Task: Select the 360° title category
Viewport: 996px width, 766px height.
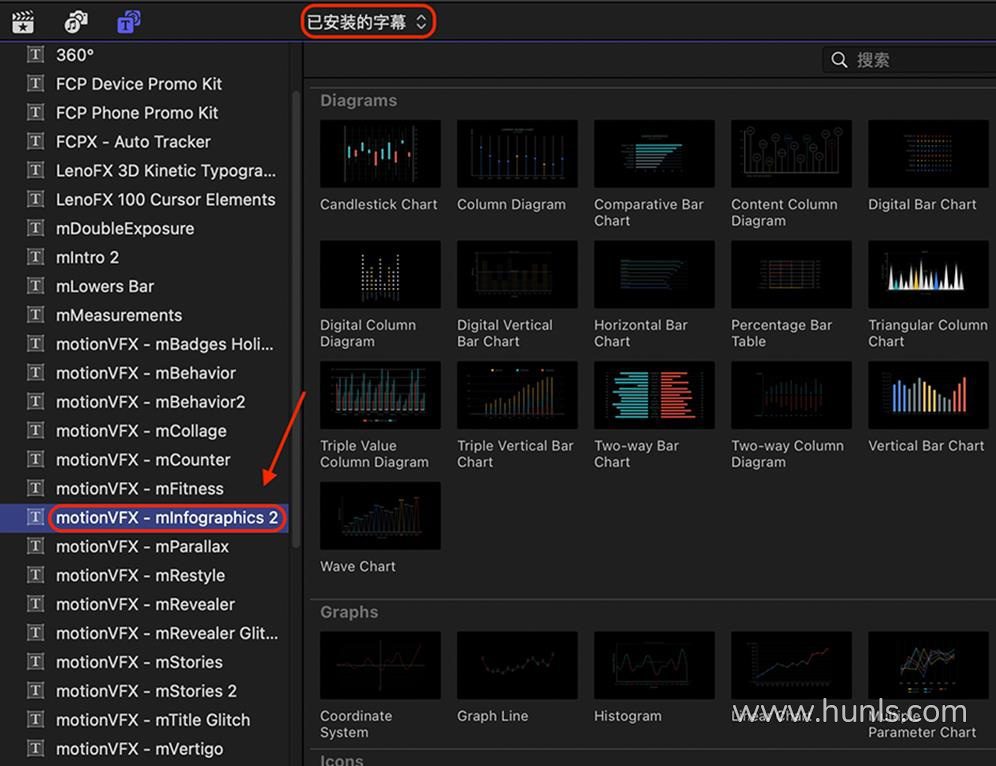Action: click(145, 55)
